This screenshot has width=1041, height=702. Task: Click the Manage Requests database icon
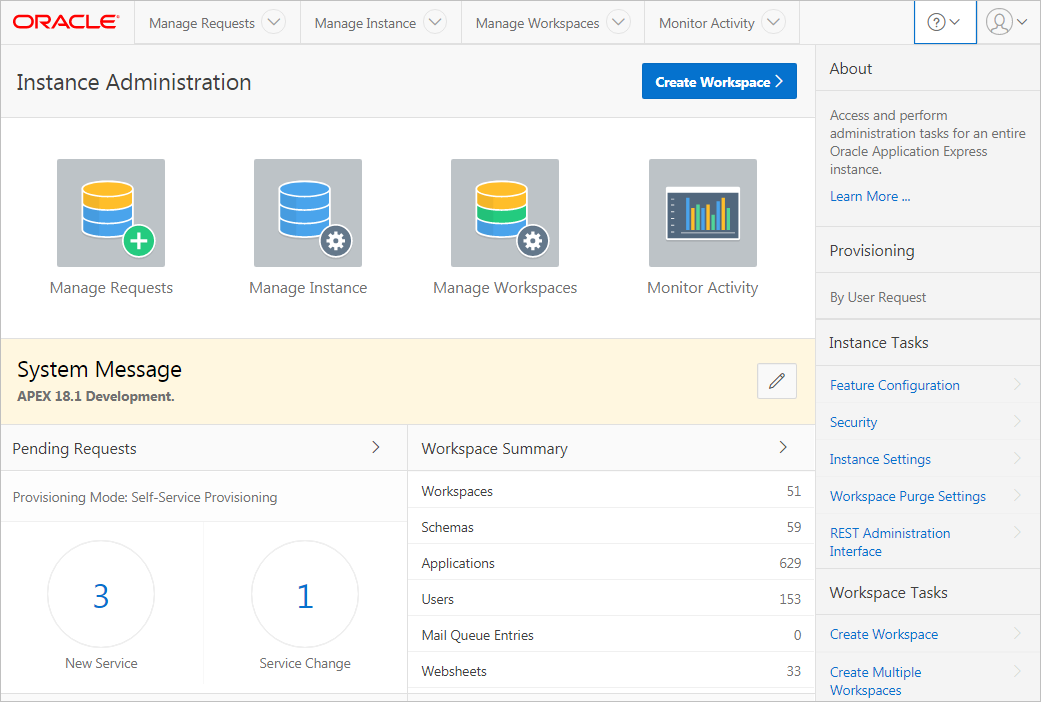coord(111,213)
